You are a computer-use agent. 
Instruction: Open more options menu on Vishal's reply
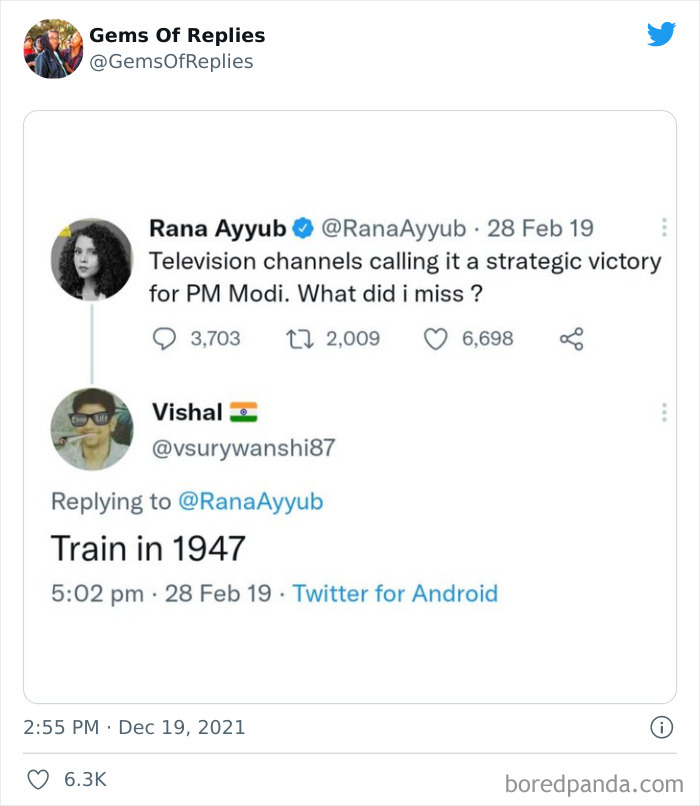[663, 411]
